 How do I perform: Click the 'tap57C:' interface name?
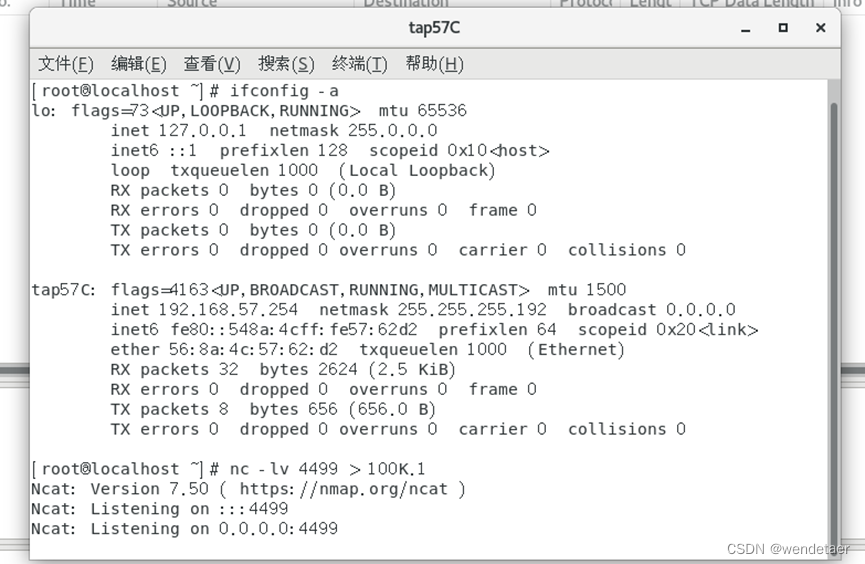tap(63, 290)
